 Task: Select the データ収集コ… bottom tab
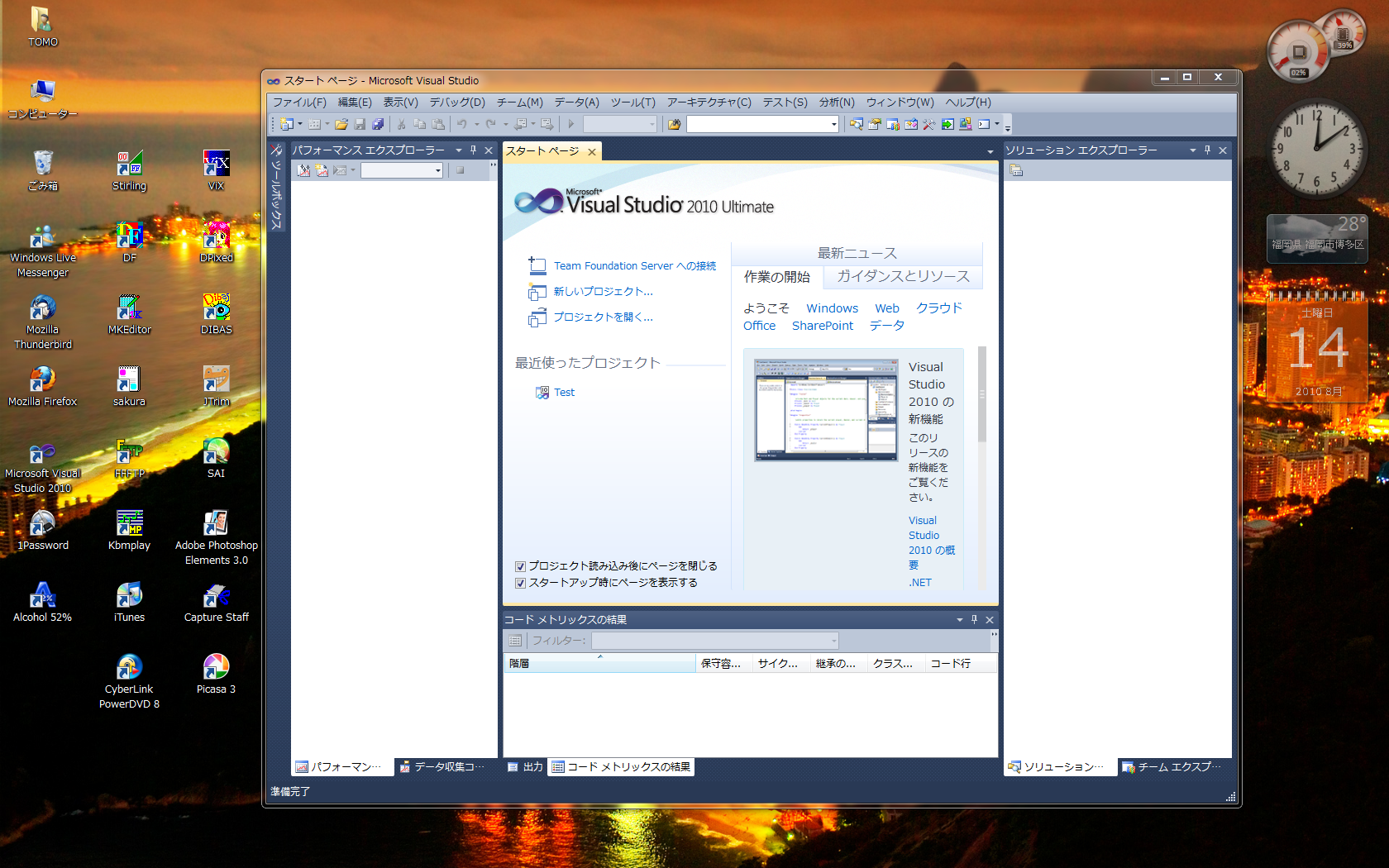click(x=442, y=767)
